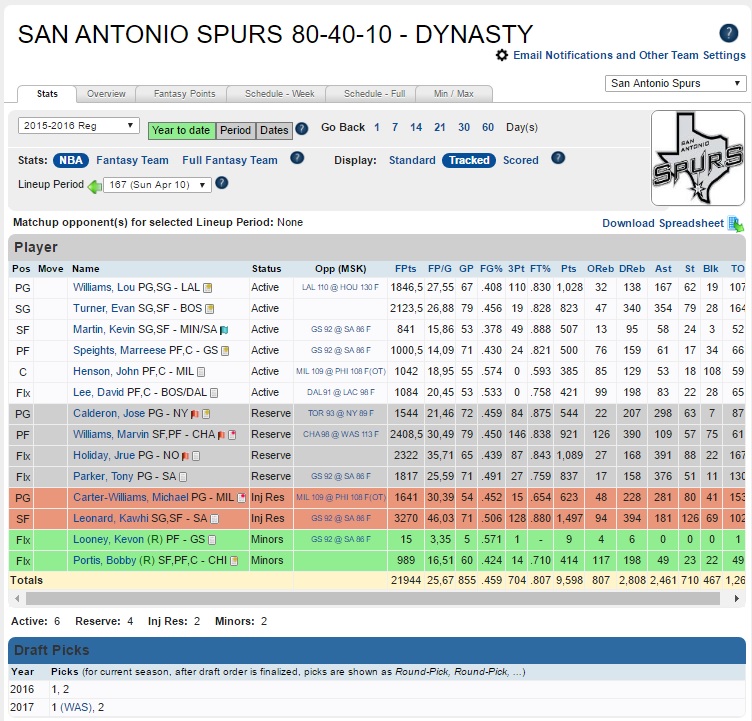Go back 60 days

tap(488, 128)
